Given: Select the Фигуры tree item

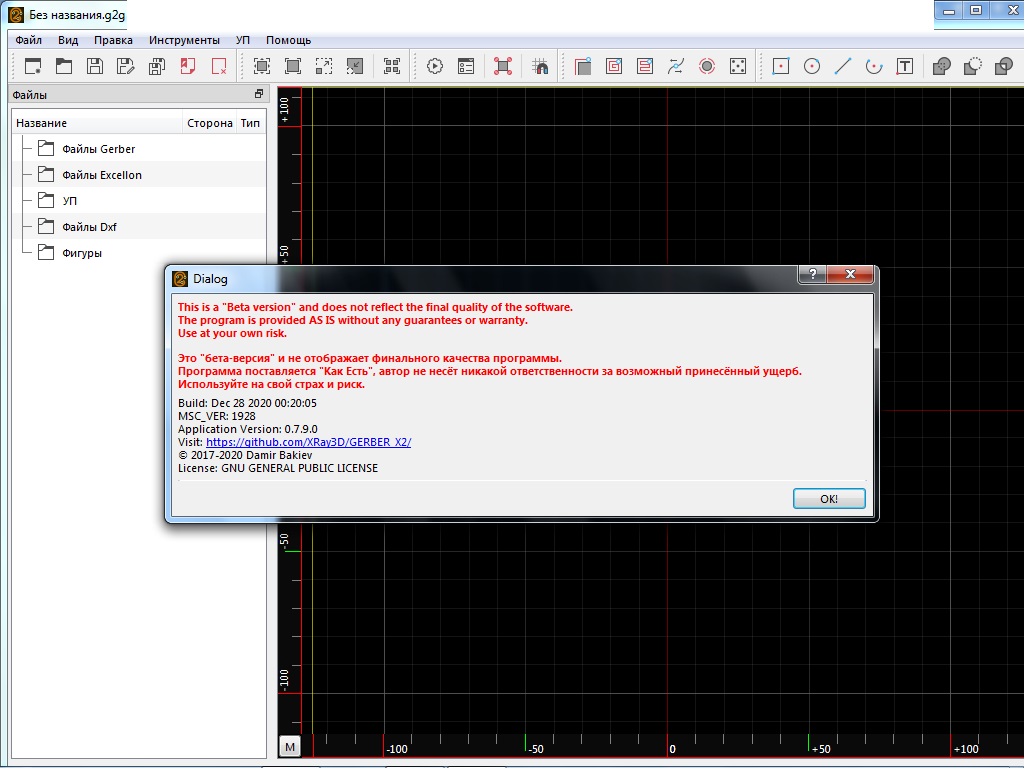Looking at the screenshot, I should [82, 253].
